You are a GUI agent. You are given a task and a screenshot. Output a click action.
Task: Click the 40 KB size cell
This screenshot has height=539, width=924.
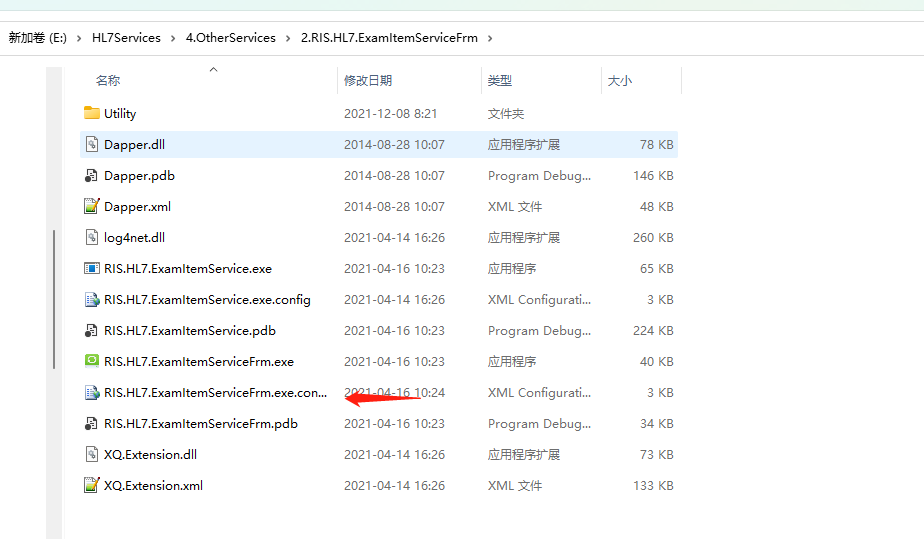tap(656, 362)
